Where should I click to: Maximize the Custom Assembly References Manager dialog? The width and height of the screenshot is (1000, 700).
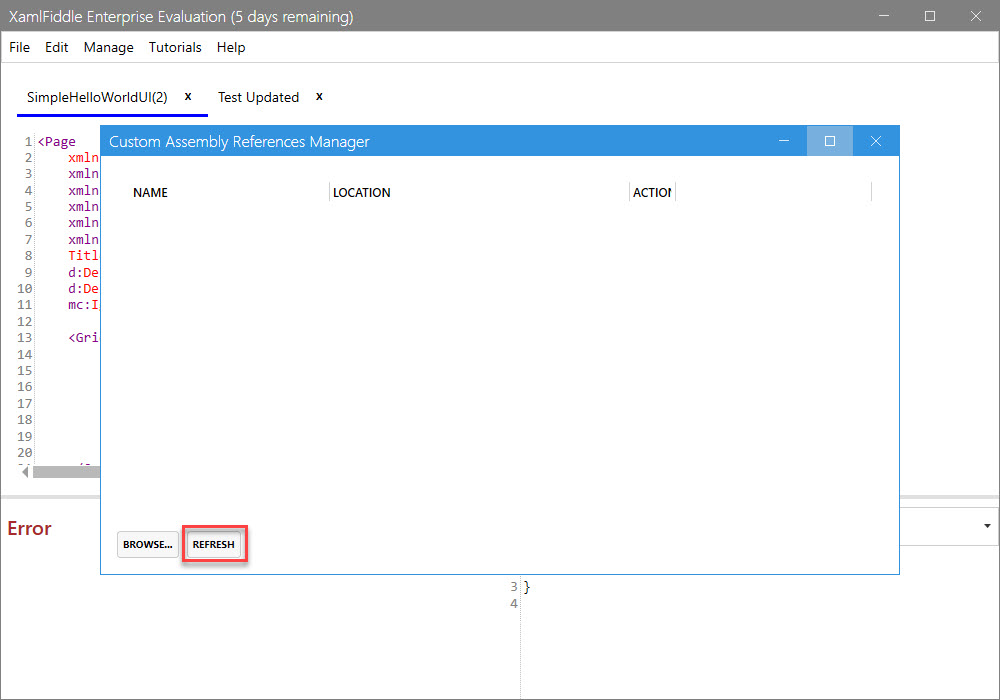(830, 141)
